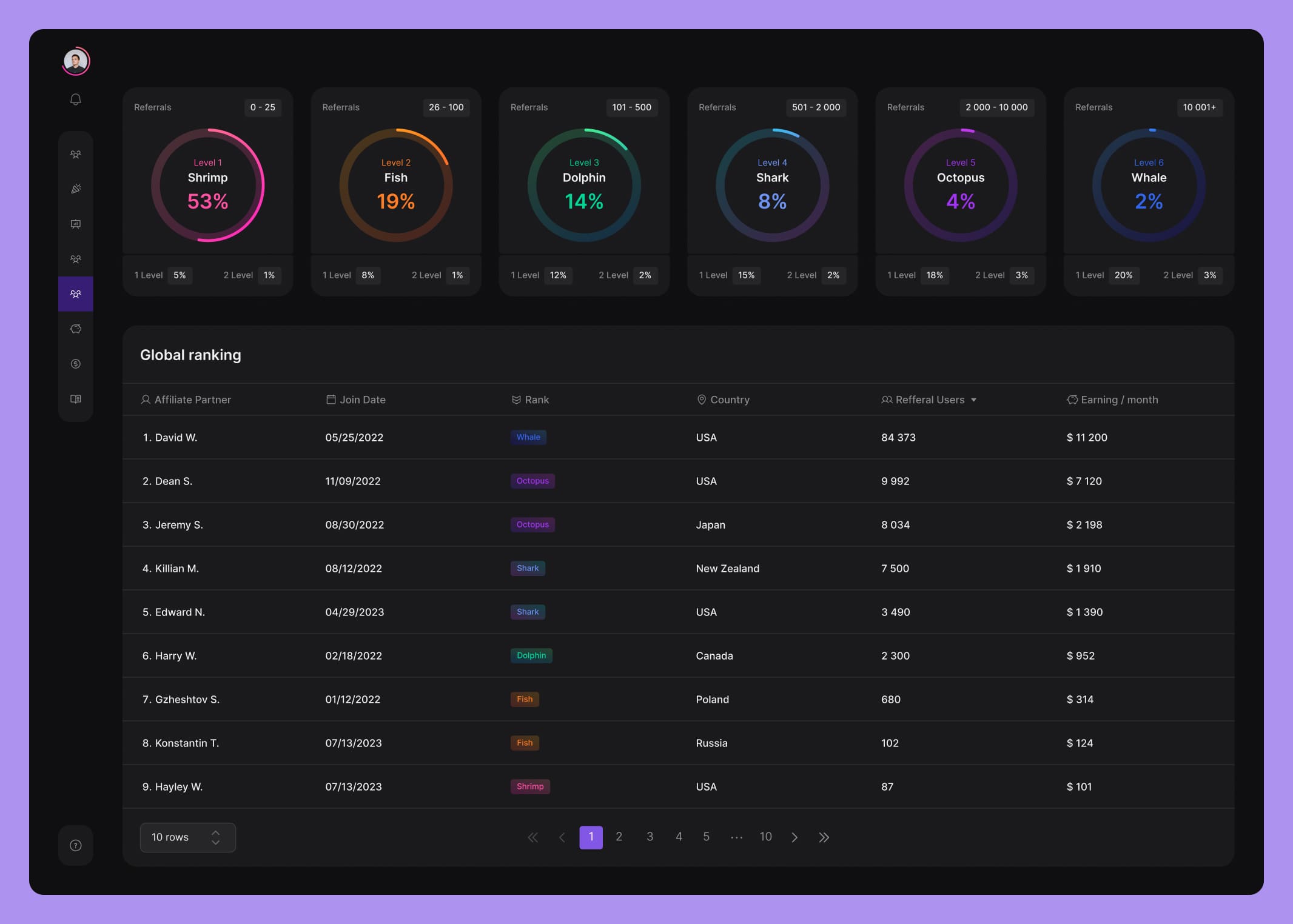Open the dollar coin sidebar icon
The width and height of the screenshot is (1293, 924).
click(75, 364)
